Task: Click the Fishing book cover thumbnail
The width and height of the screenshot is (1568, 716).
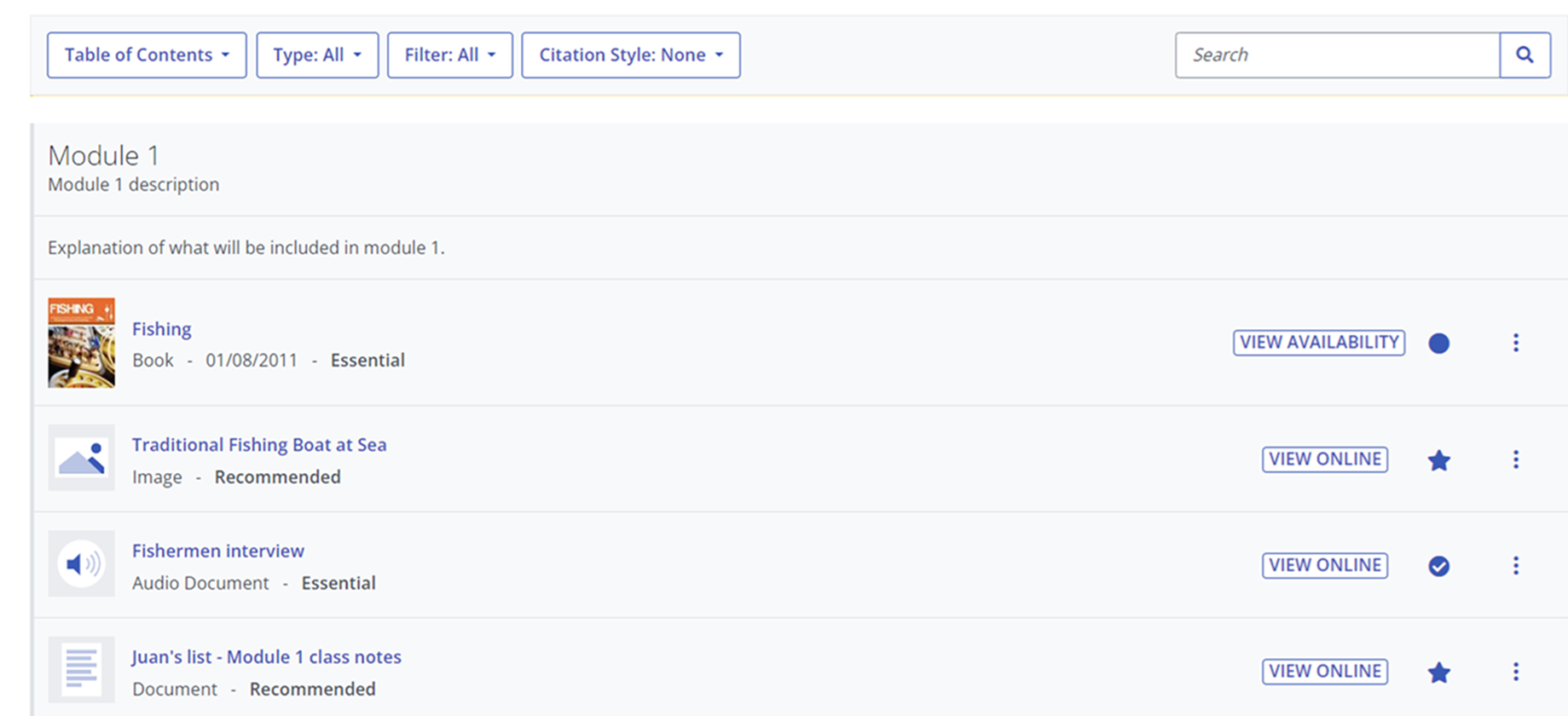Action: pos(82,343)
